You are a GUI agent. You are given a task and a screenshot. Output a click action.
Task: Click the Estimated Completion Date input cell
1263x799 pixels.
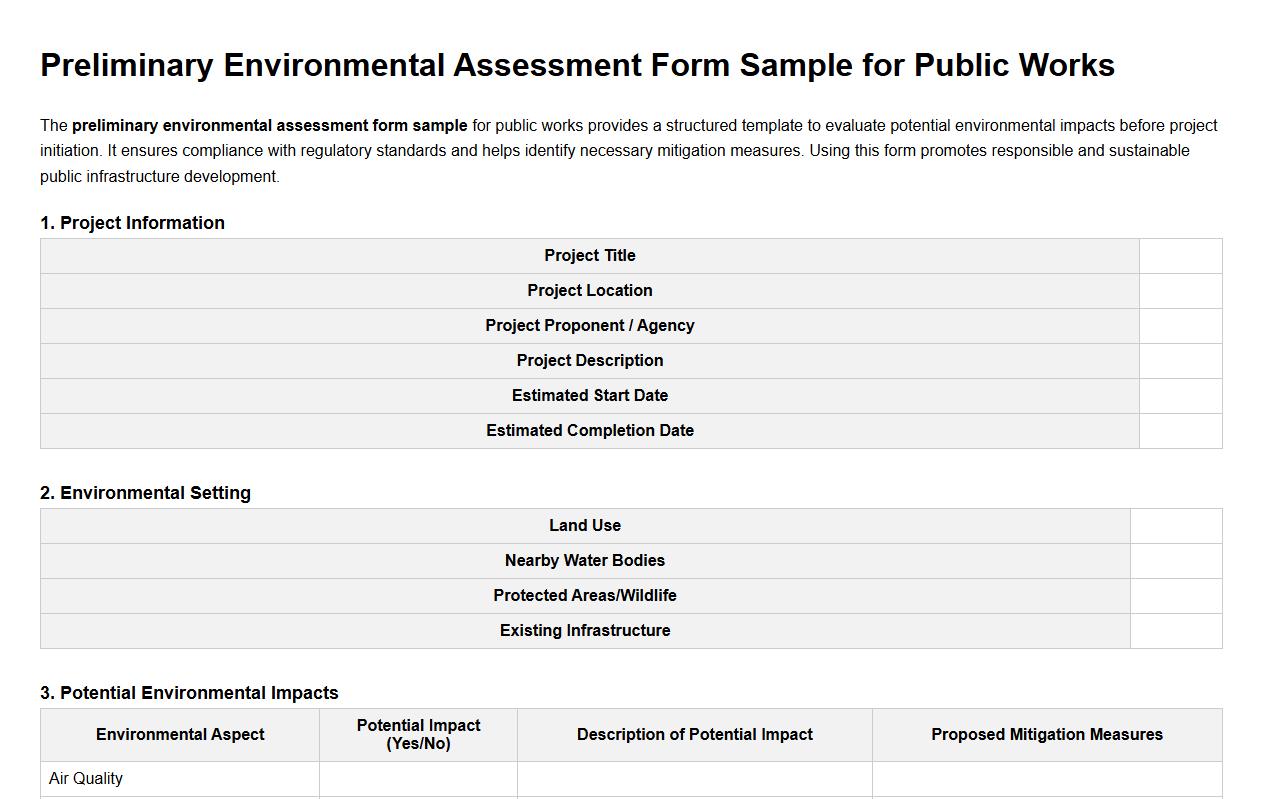pyautogui.click(x=1180, y=430)
